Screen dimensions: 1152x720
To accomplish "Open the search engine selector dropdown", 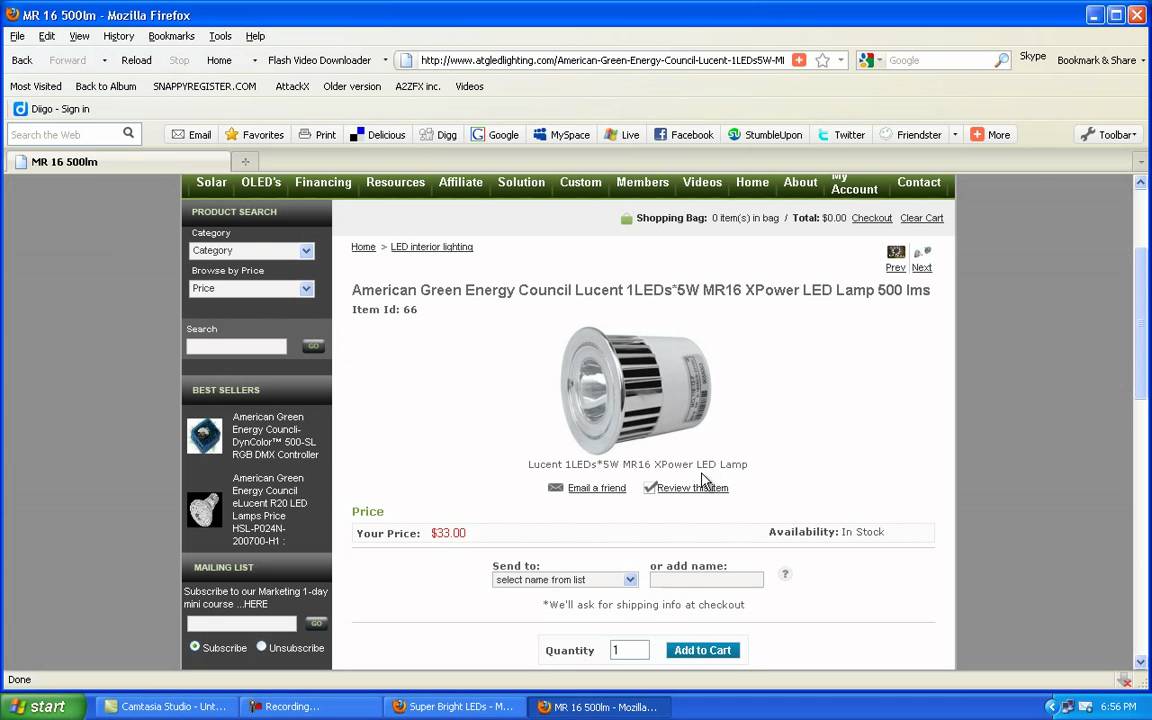I will coord(870,60).
